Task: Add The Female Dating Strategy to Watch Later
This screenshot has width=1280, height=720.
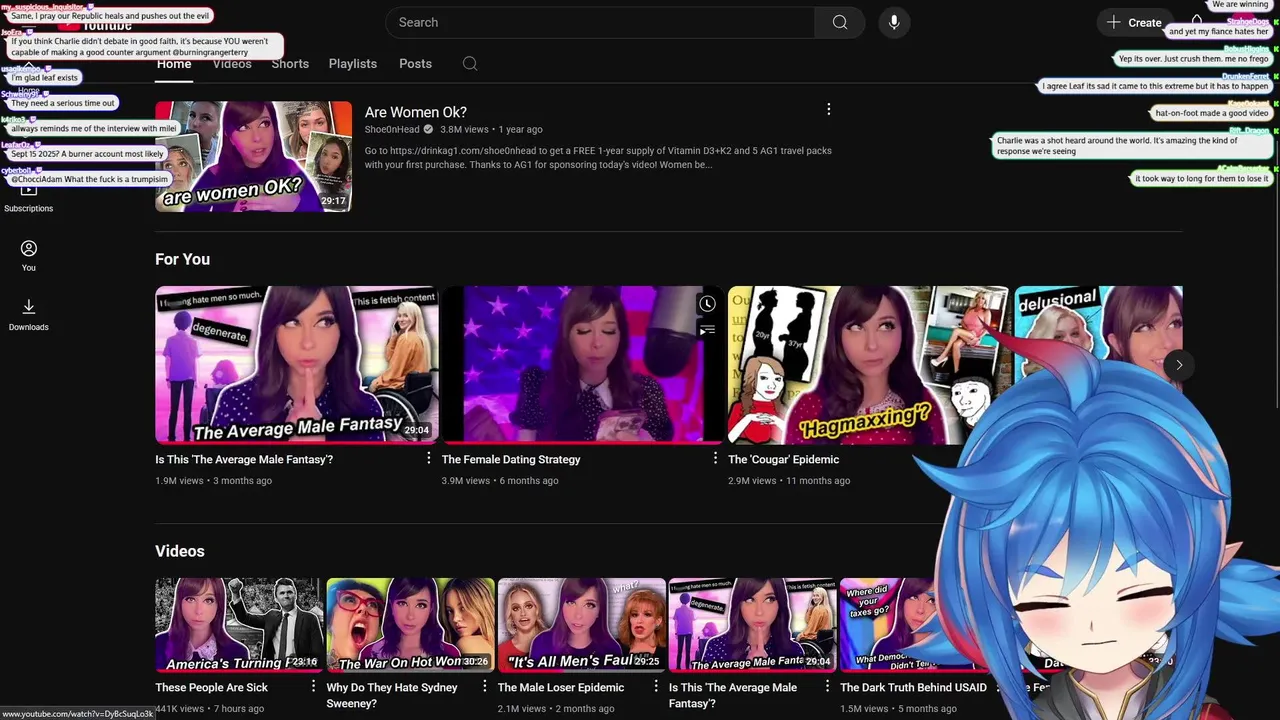Action: 707,304
